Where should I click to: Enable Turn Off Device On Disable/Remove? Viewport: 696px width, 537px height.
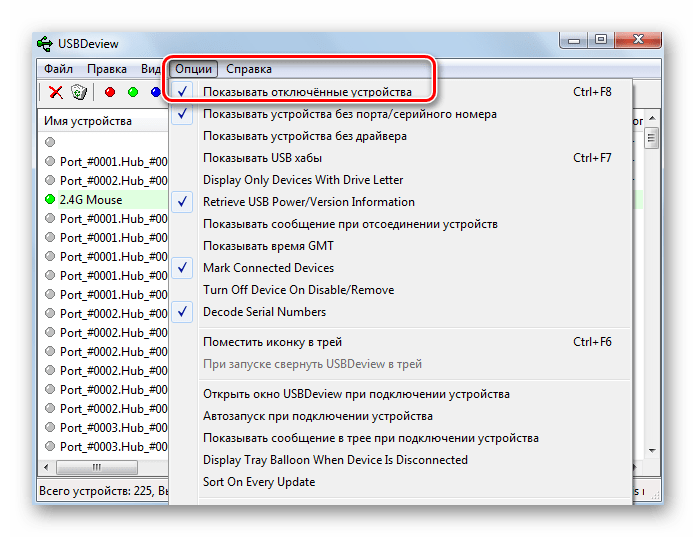(x=400, y=290)
